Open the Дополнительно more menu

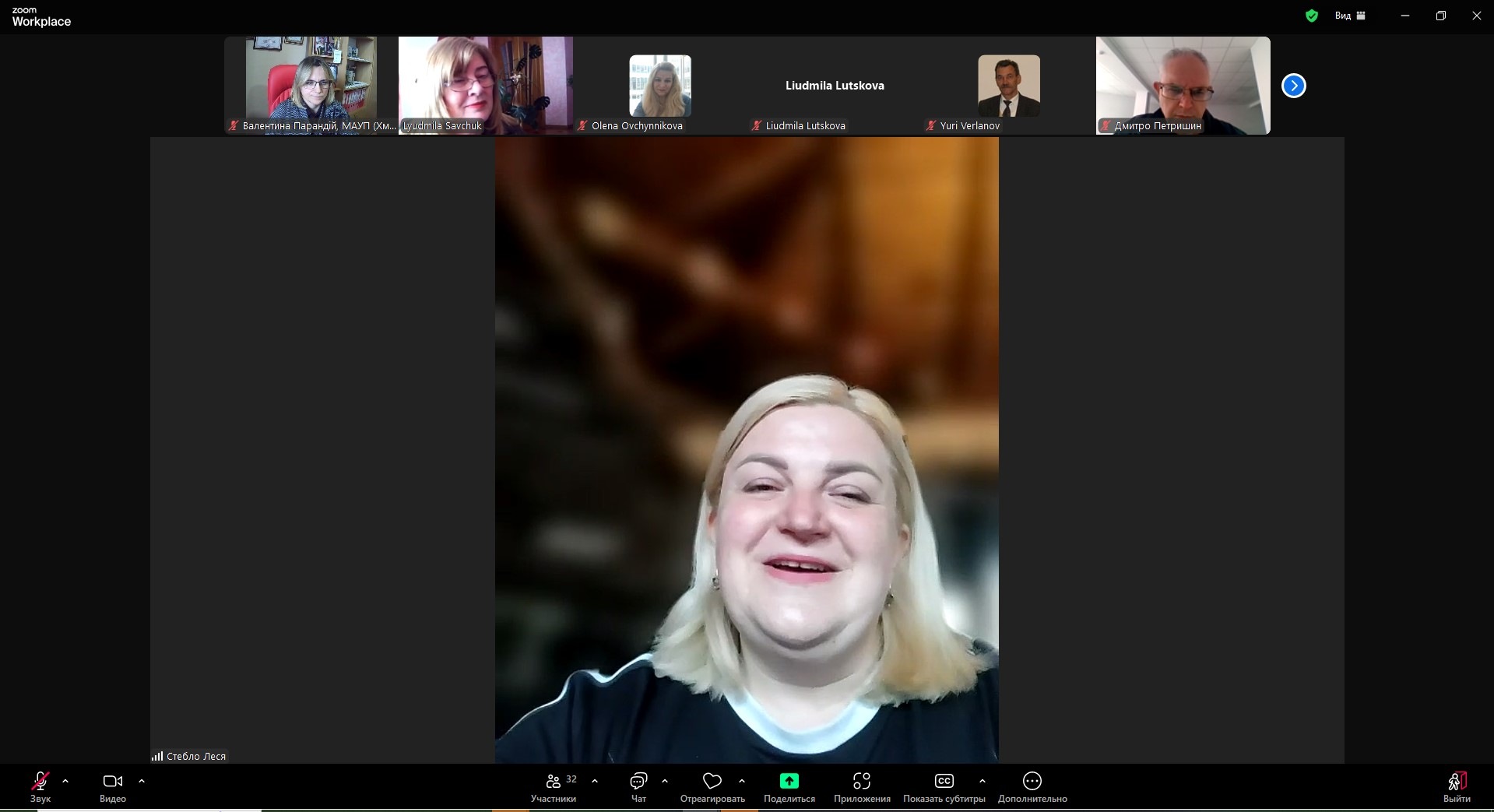tap(1032, 786)
